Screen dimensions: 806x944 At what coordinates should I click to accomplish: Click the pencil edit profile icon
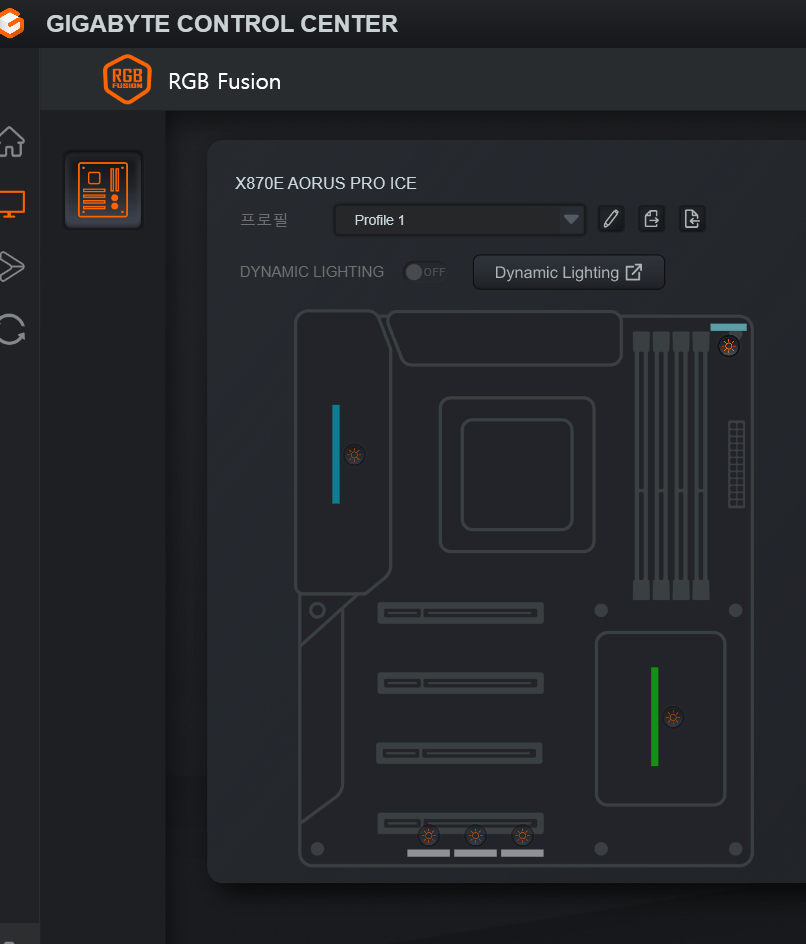pyautogui.click(x=610, y=219)
